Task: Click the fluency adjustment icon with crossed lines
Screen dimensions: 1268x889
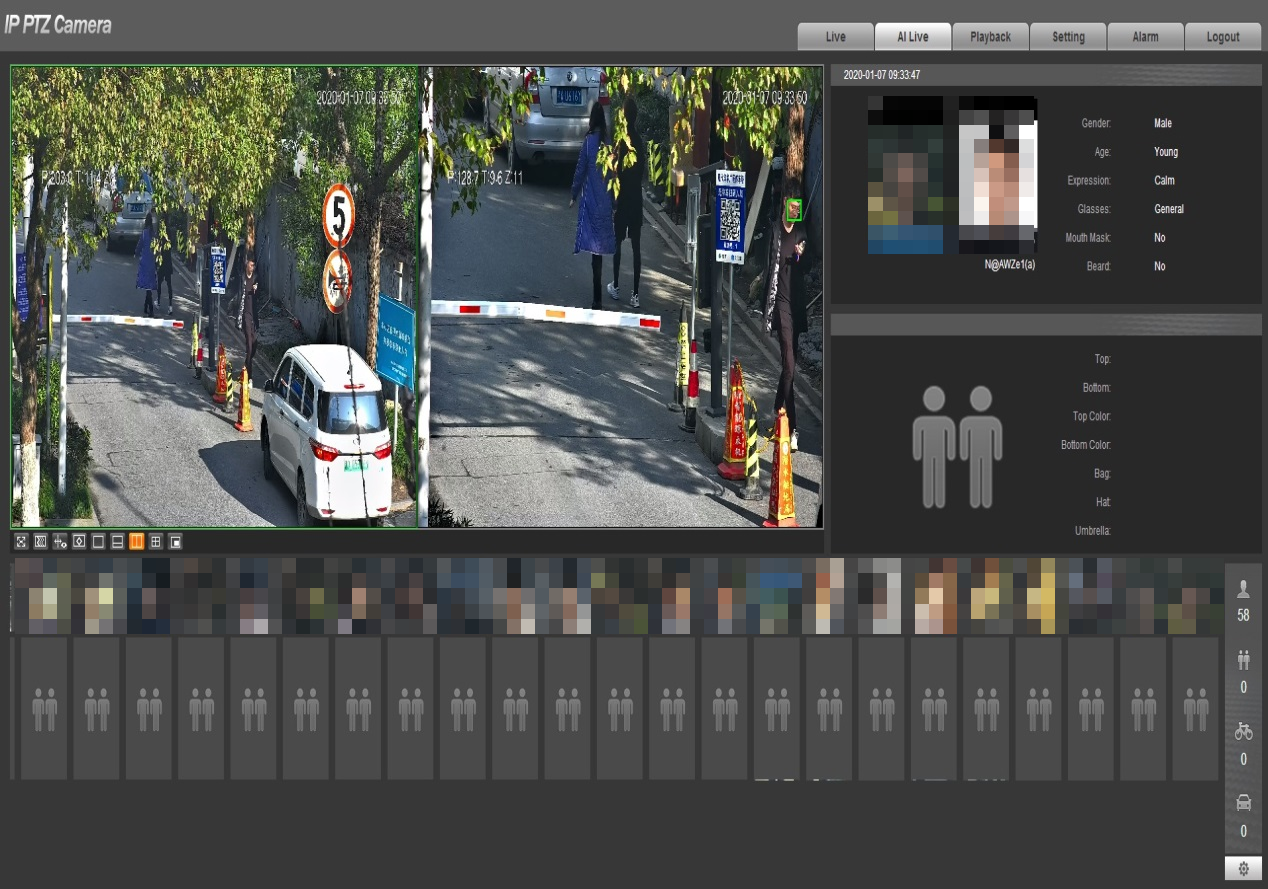Action: (x=60, y=541)
